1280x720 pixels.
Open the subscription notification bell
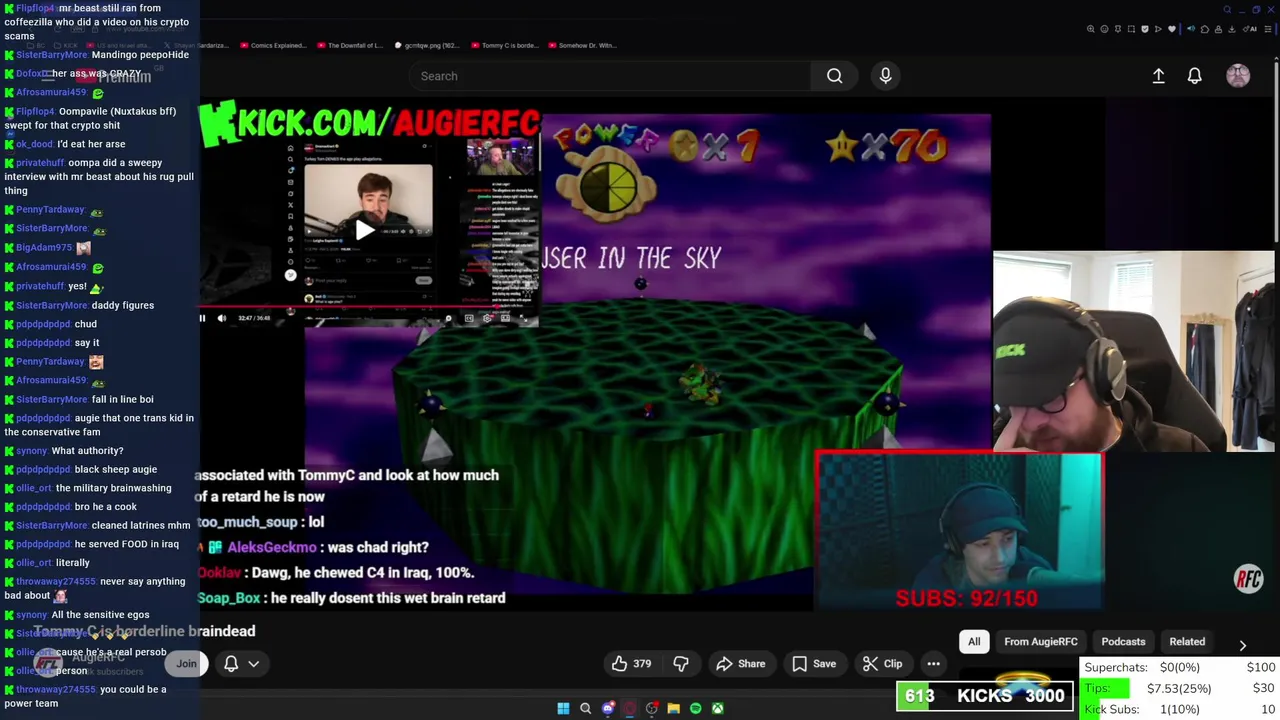click(x=231, y=663)
